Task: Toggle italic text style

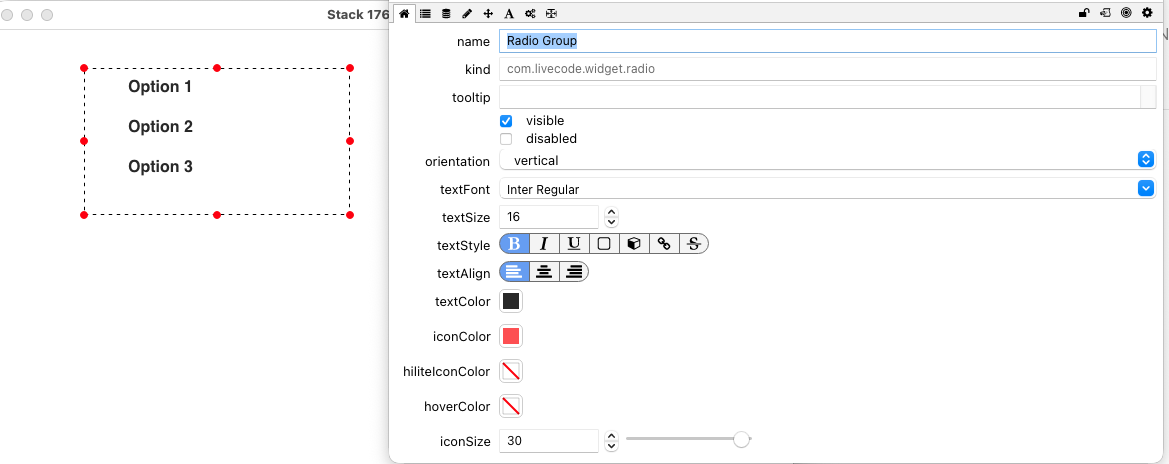Action: (544, 244)
